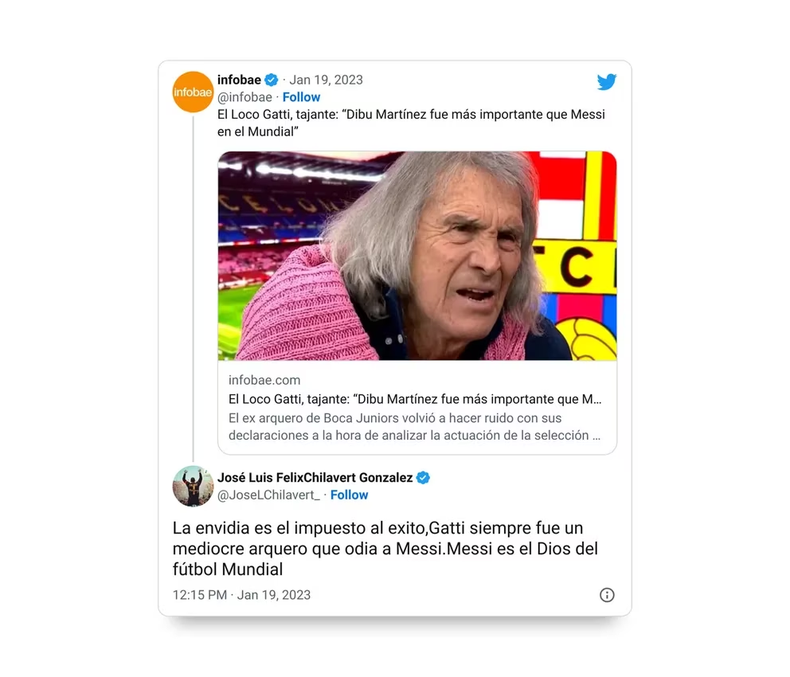Open the infobae orange profile avatar
The width and height of the screenshot is (790, 677).
point(193,92)
